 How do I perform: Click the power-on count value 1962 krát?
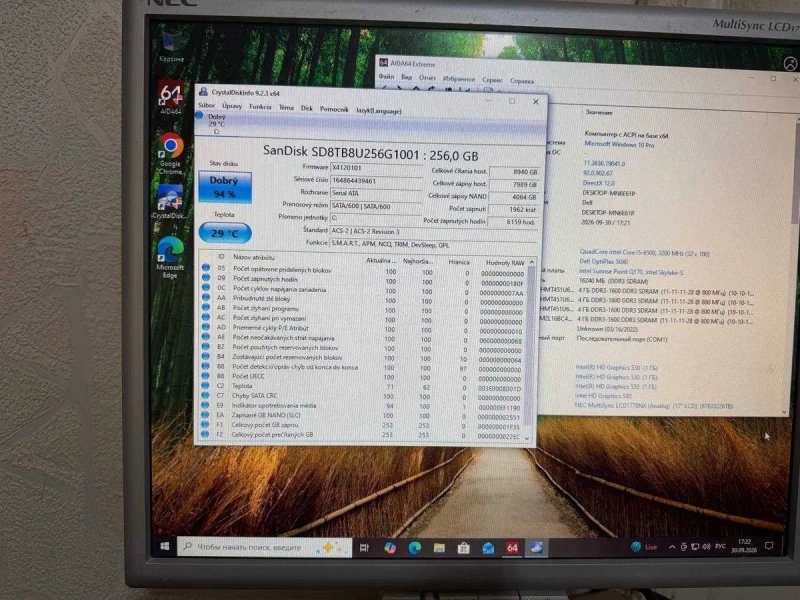tap(513, 209)
